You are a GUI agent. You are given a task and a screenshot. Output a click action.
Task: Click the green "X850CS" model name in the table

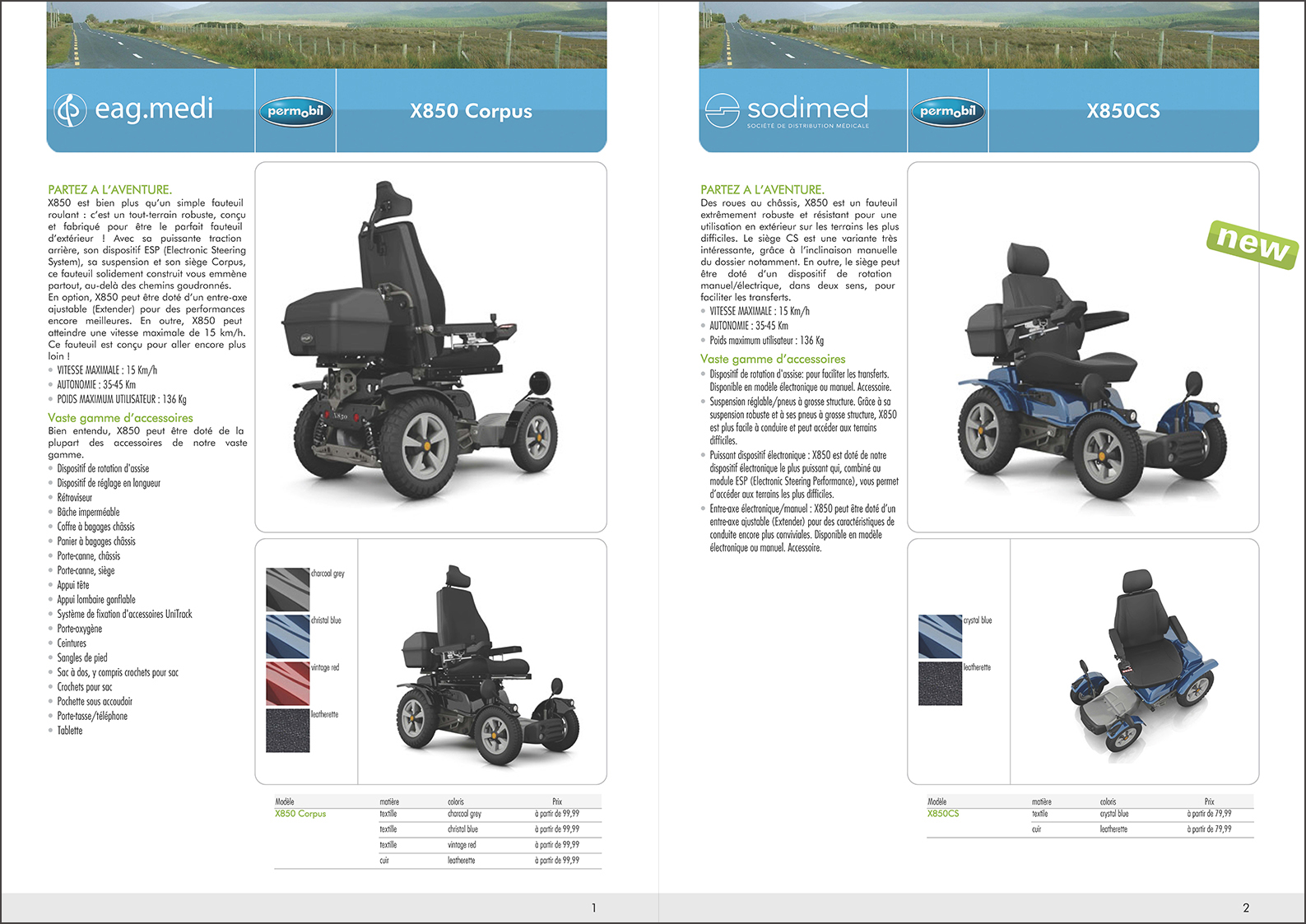coord(943,814)
